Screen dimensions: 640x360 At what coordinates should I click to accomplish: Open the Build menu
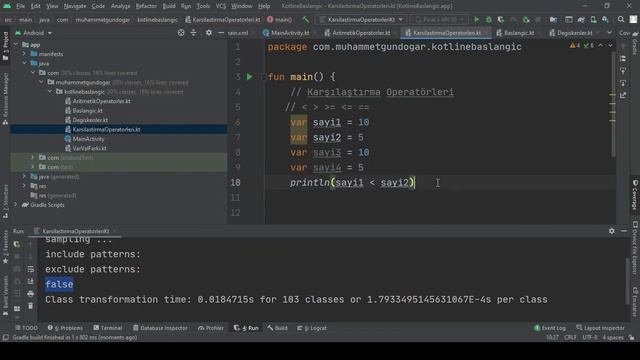click(169, 6)
